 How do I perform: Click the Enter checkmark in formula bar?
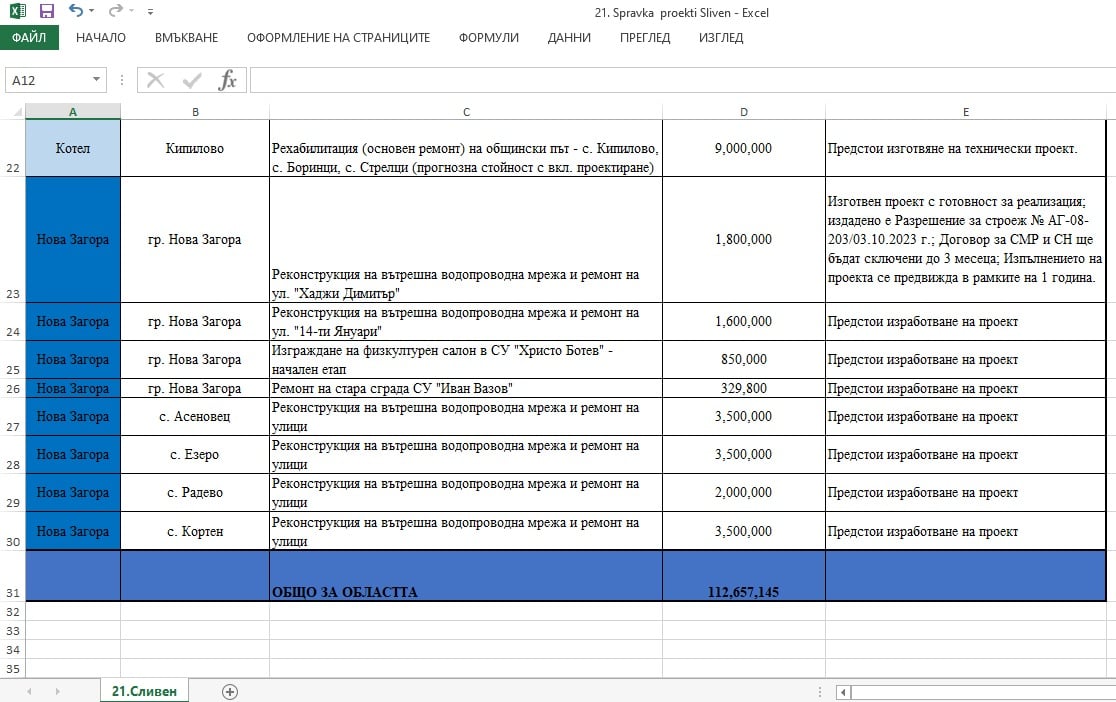click(x=191, y=80)
